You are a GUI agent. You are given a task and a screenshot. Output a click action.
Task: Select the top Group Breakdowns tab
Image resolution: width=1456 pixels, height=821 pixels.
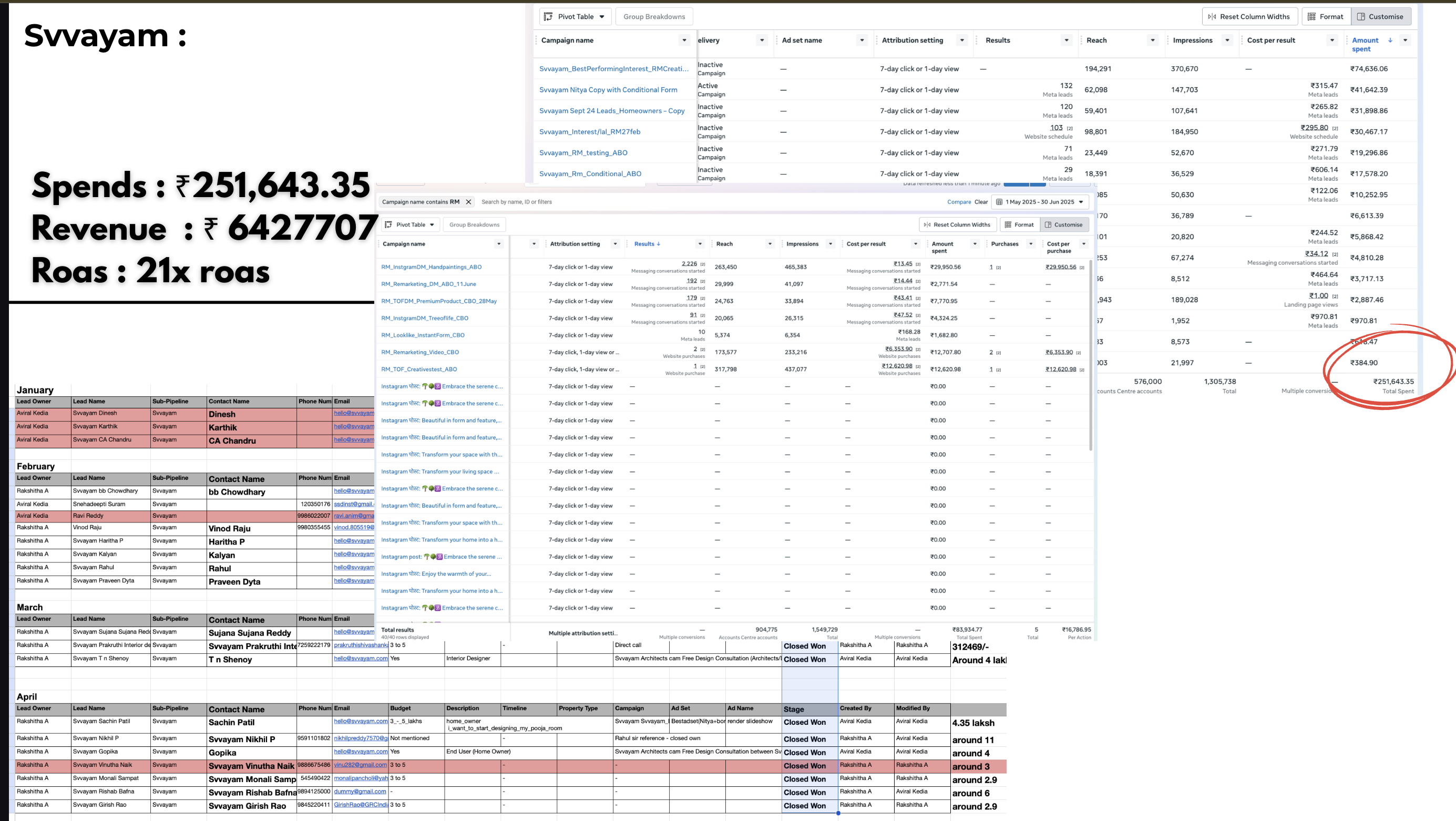[x=654, y=16]
